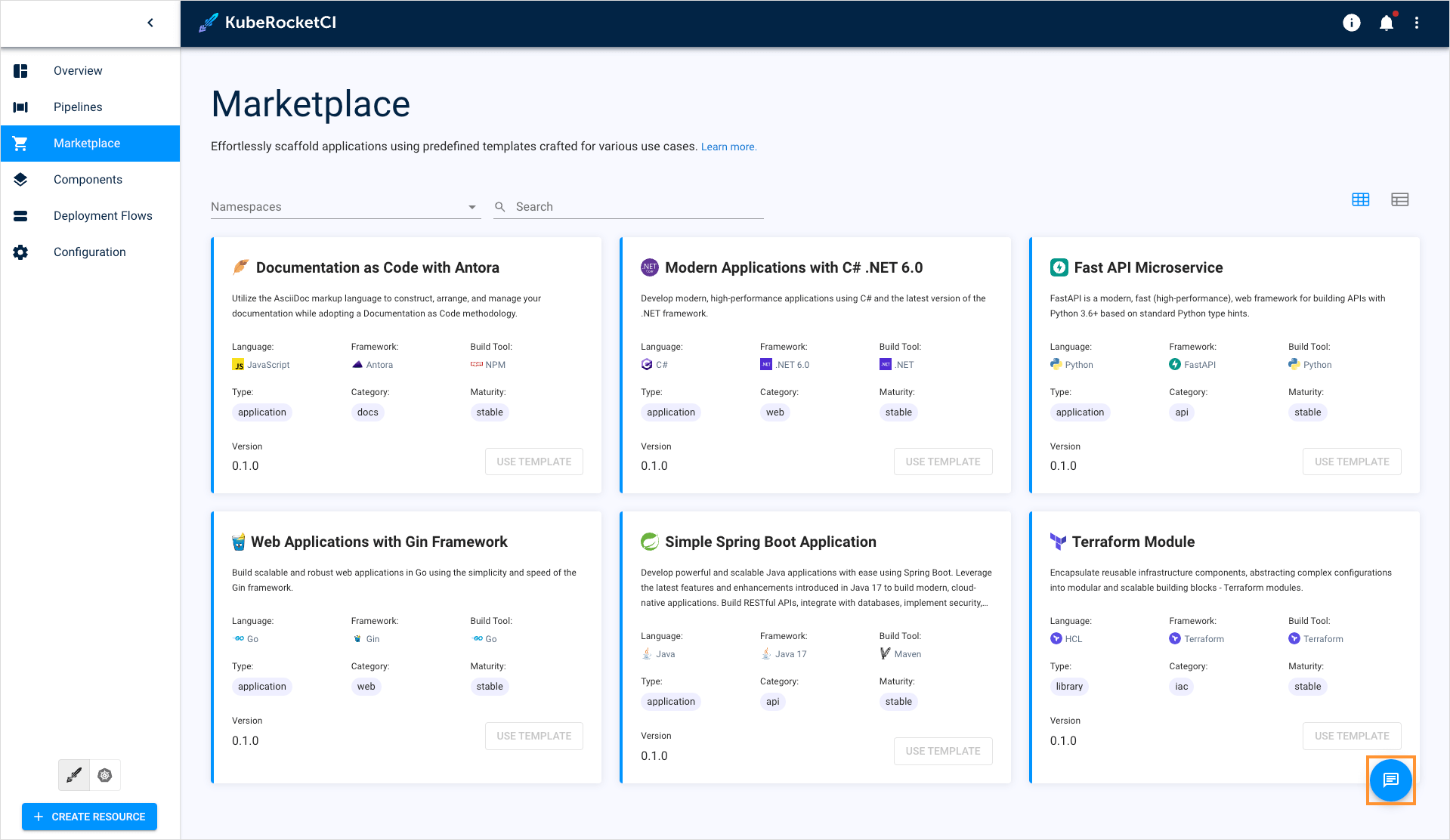Viewport: 1450px width, 840px height.
Task: Switch to grid card view
Action: click(x=1360, y=199)
